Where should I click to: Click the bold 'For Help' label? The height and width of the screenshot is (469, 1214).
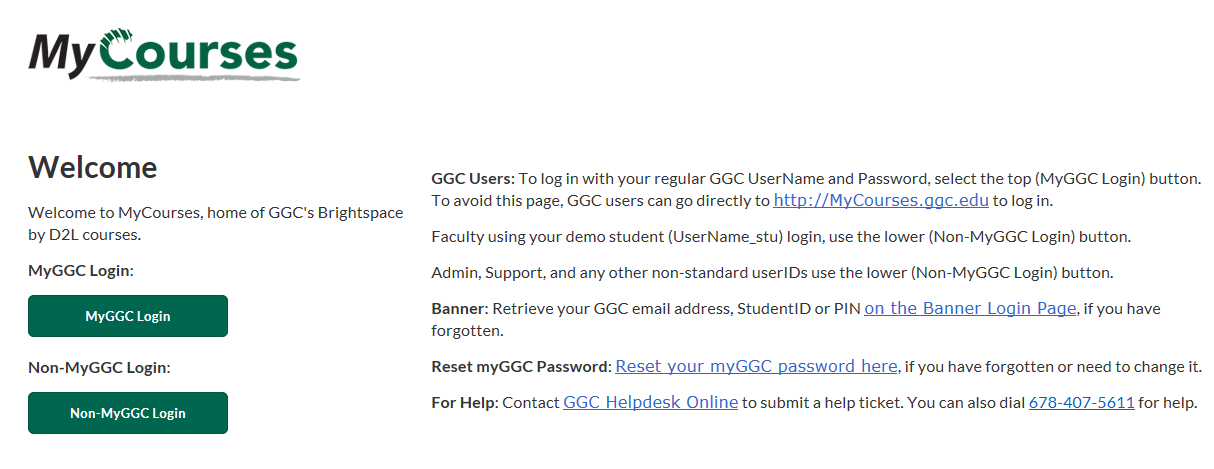point(463,403)
